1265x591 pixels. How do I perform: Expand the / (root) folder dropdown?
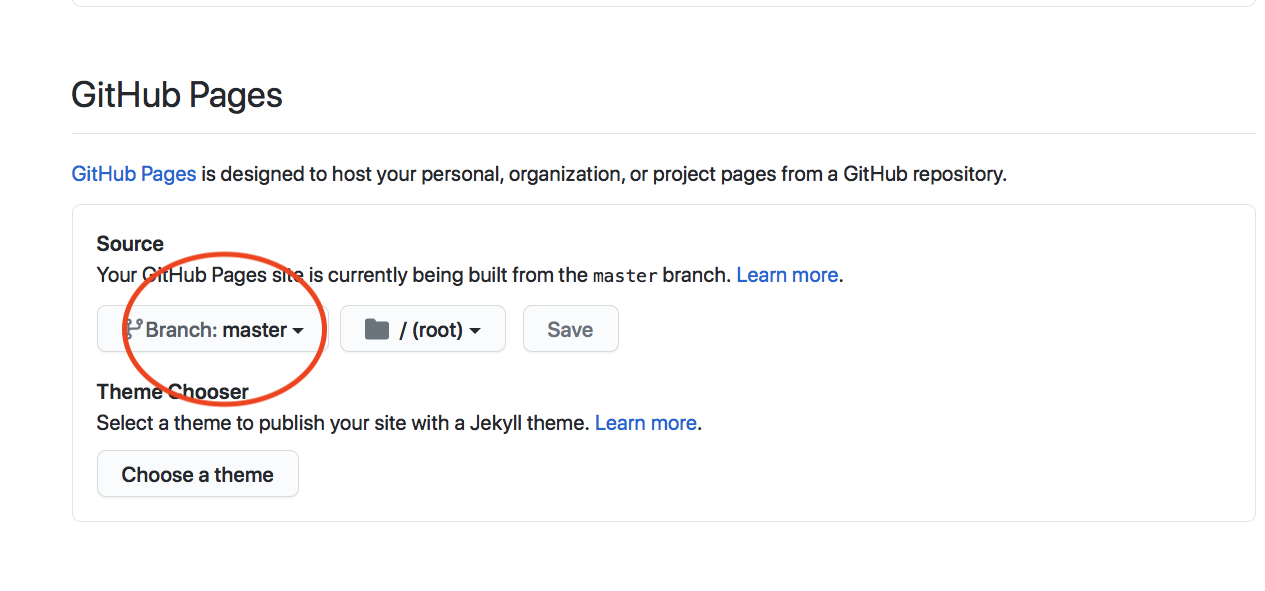pyautogui.click(x=423, y=329)
